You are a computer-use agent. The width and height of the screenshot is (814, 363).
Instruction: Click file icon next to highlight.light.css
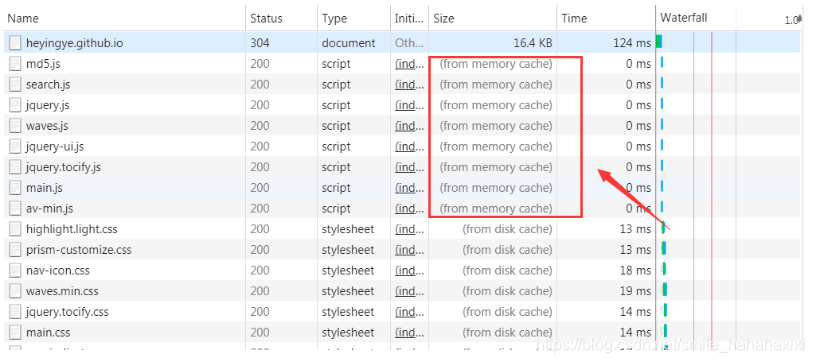point(16,229)
